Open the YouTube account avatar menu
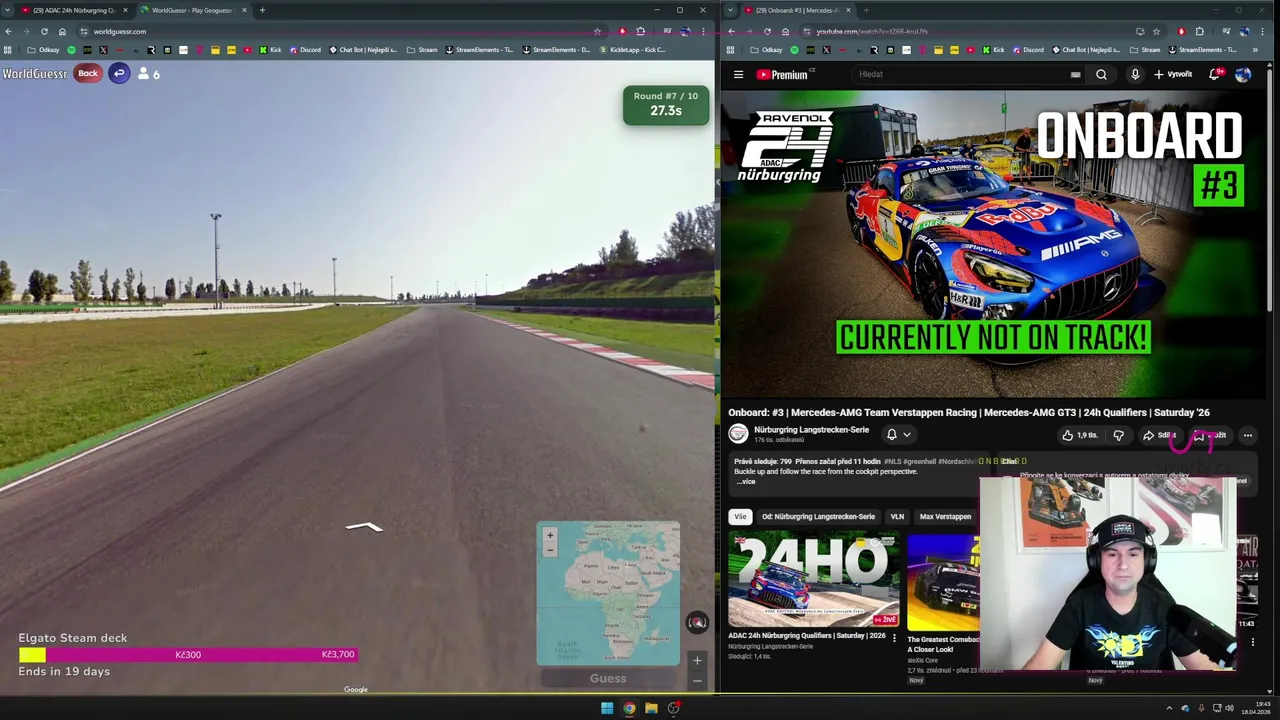 coord(1243,74)
